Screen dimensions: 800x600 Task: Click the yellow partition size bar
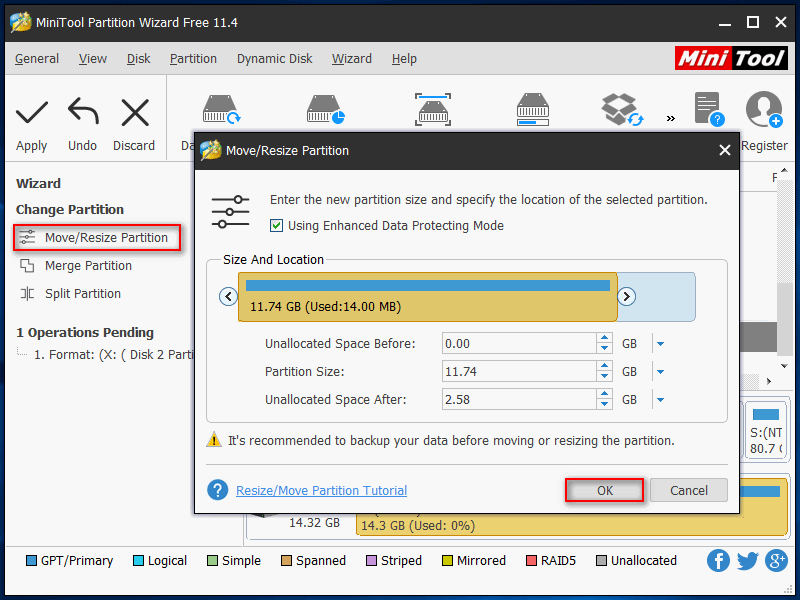pos(428,297)
